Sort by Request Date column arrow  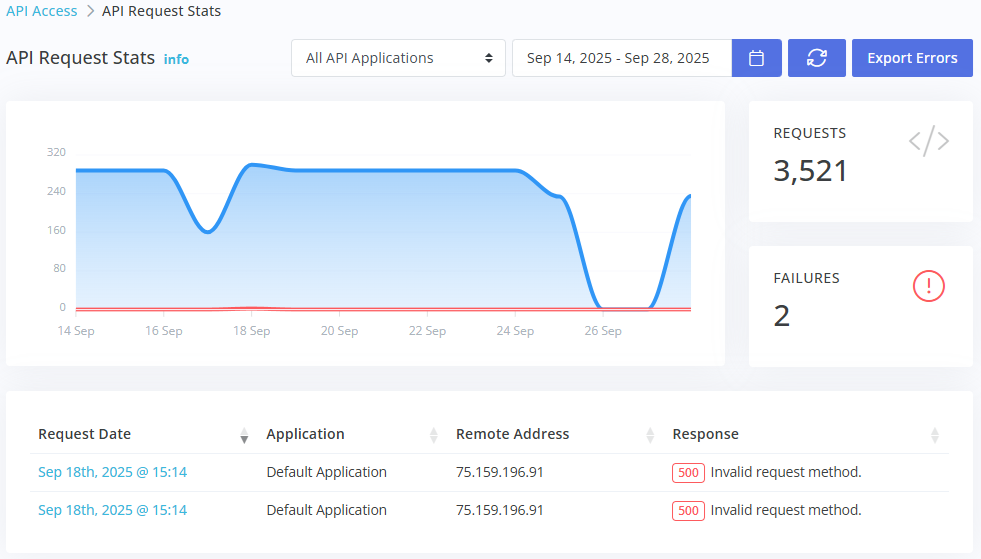click(x=244, y=435)
